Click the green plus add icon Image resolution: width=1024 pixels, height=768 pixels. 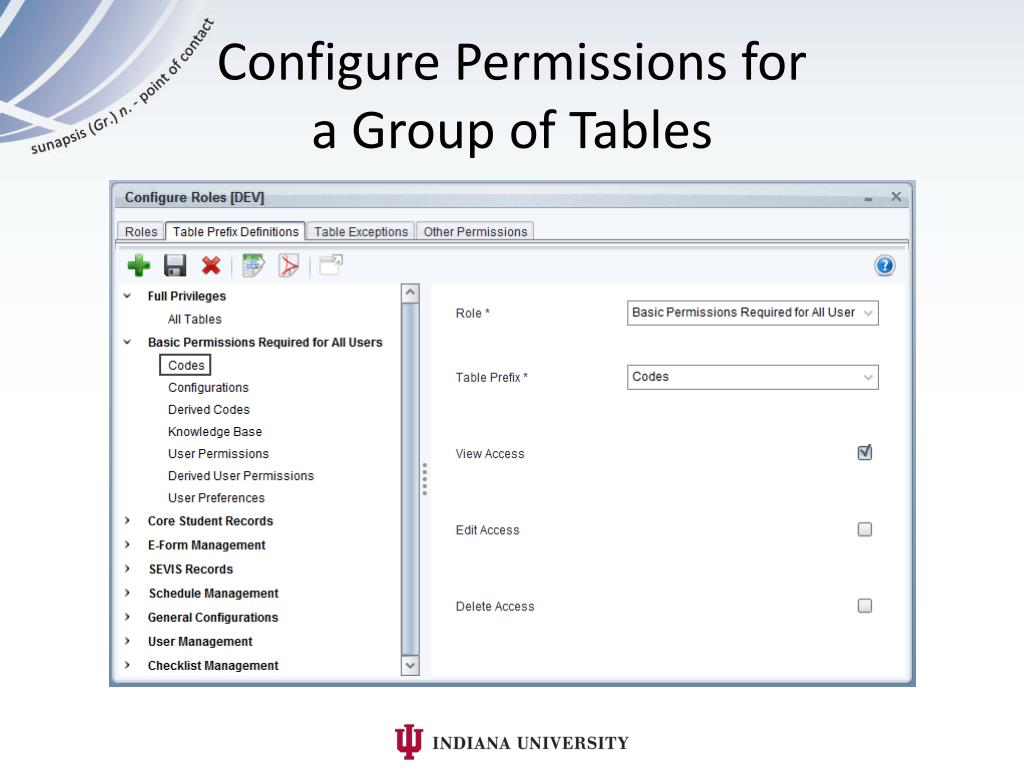138,266
